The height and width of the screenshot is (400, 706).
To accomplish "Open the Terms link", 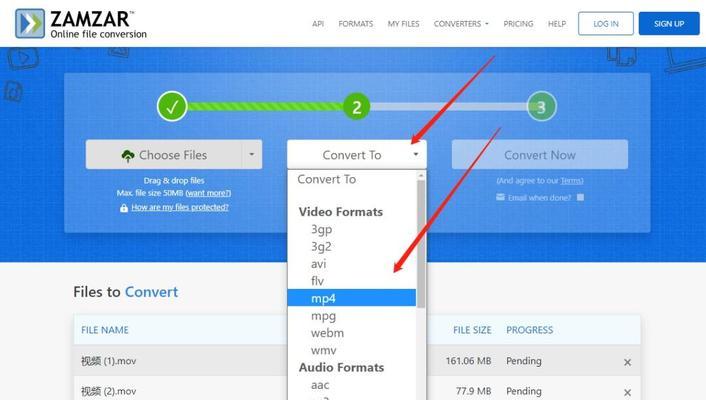I will [571, 181].
